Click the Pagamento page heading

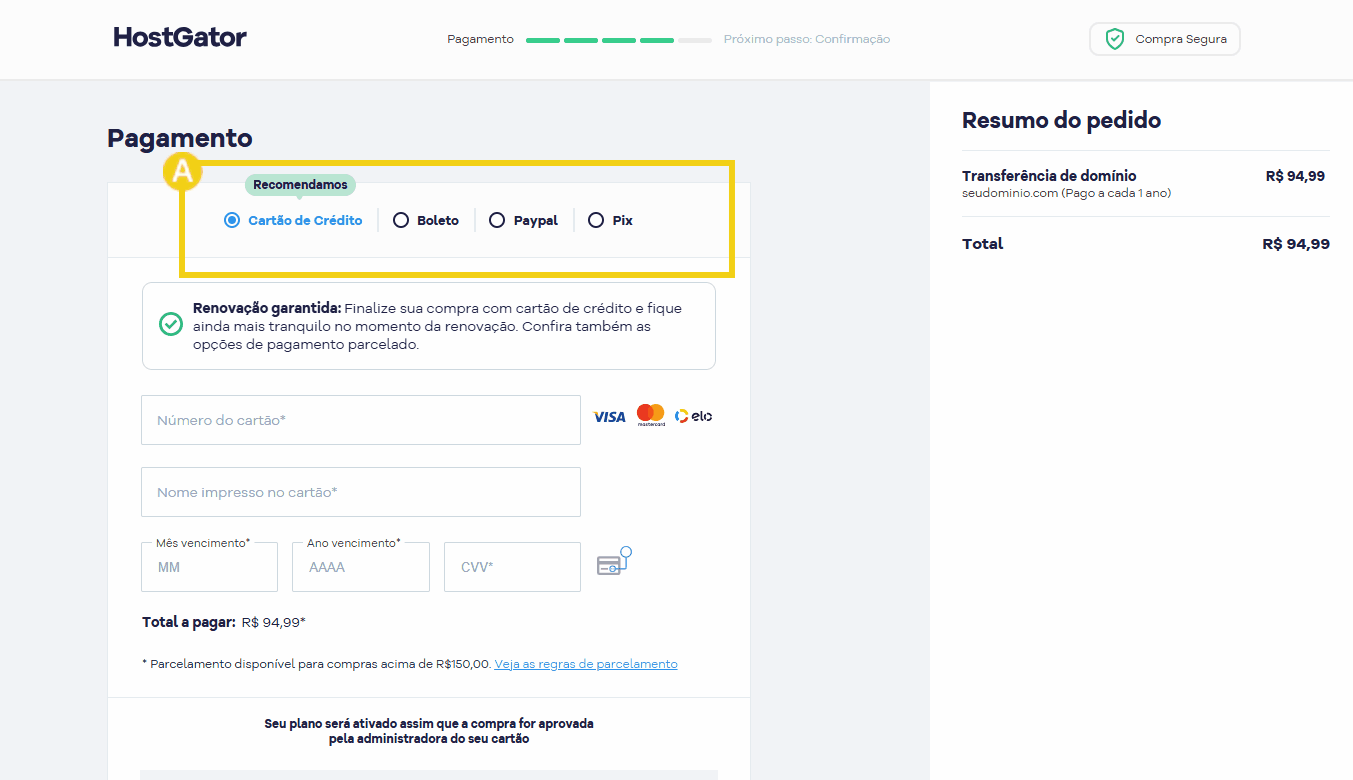pos(180,138)
